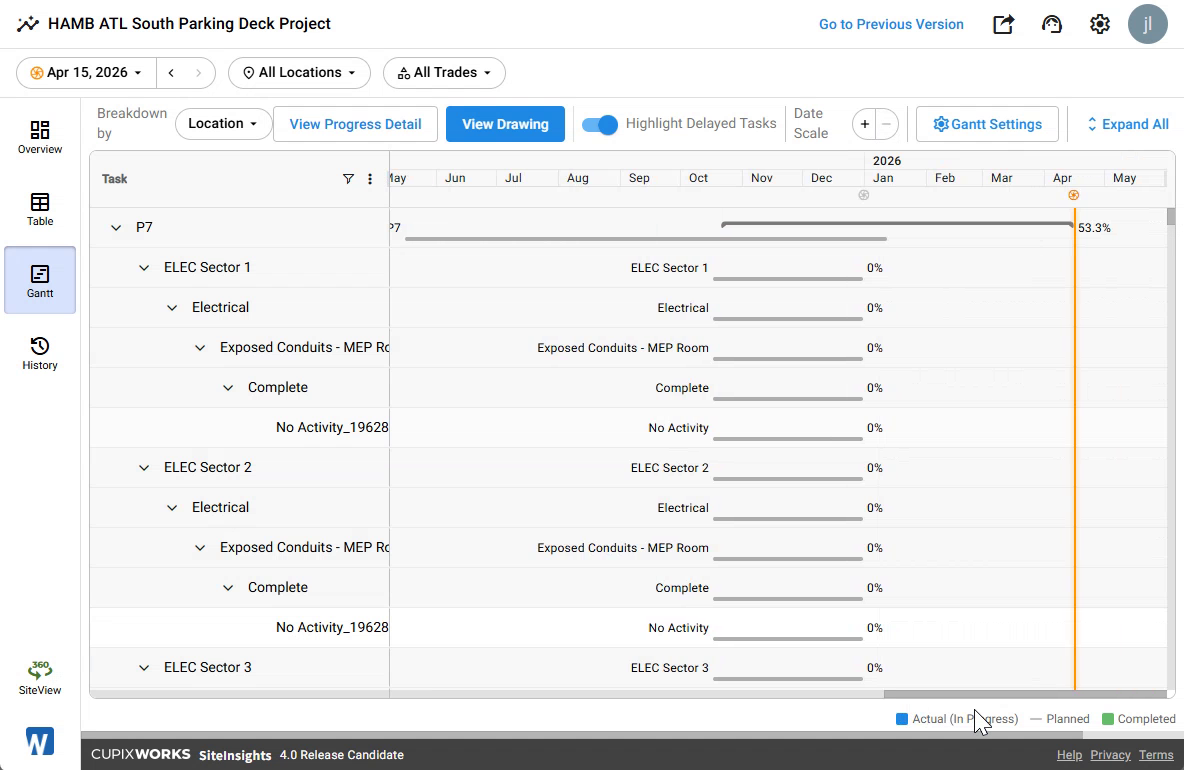Screen dimensions: 1184x770
Task: Open the History view in sidebar
Action: (x=40, y=353)
